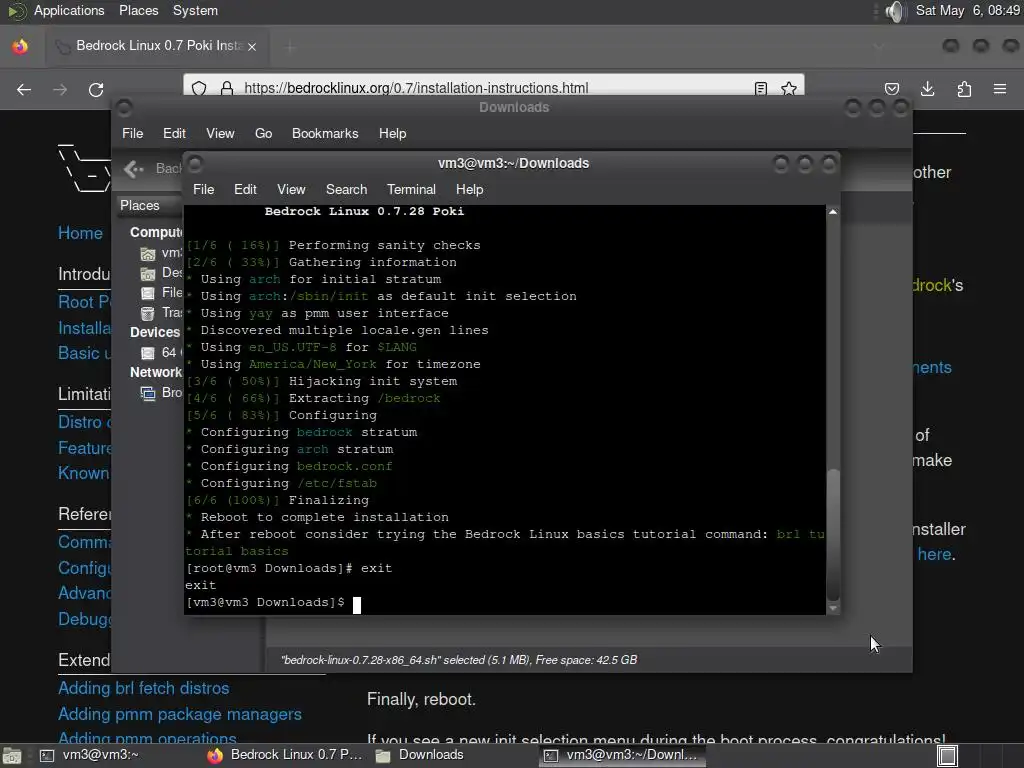Click the bedrocklinux.org URL address field
The image size is (1024, 768).
point(416,88)
